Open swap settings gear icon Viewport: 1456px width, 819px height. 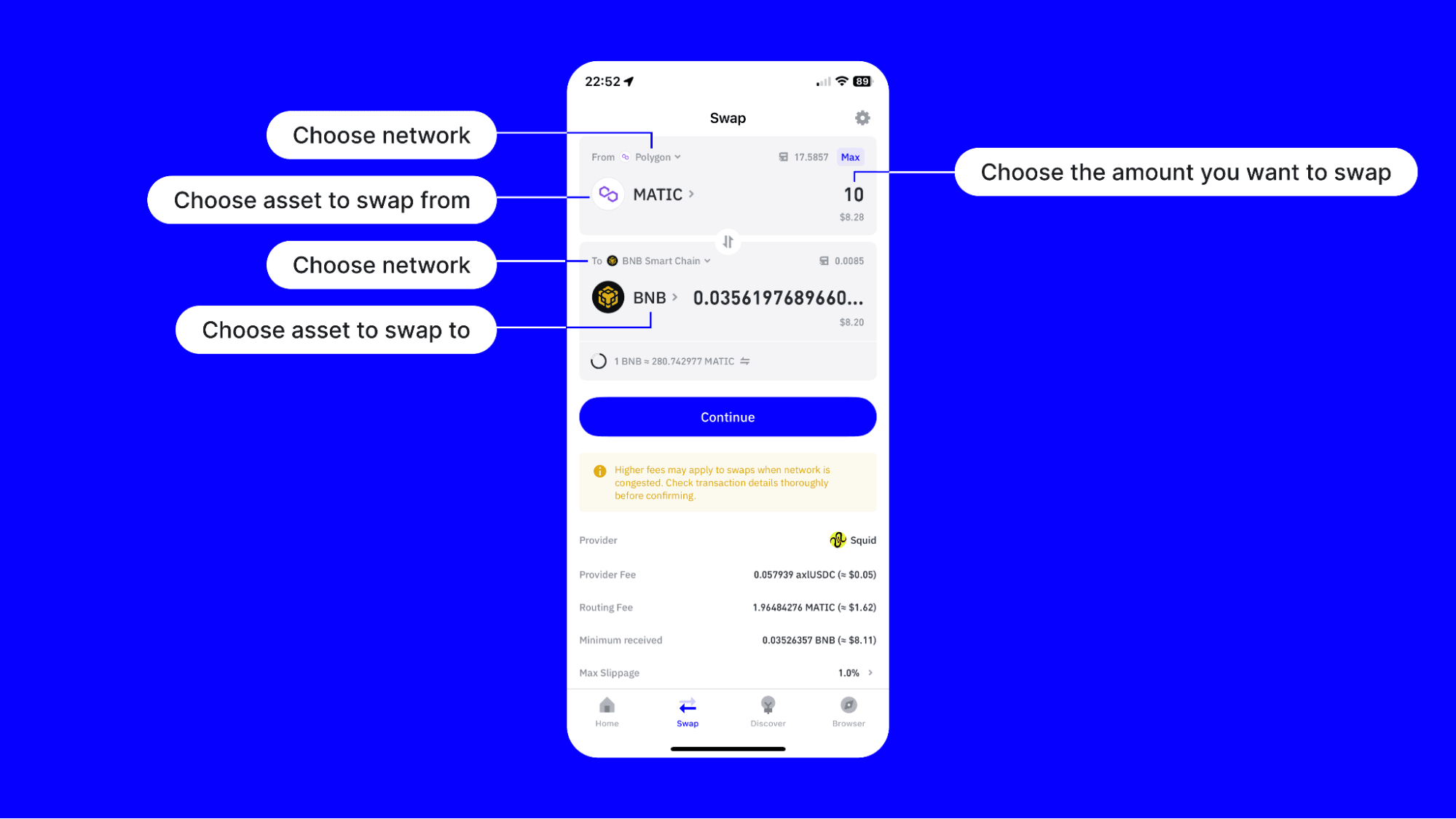tap(862, 118)
